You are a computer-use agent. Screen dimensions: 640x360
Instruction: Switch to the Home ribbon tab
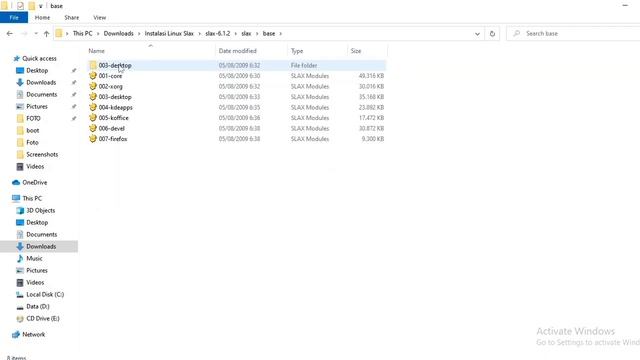click(x=42, y=18)
